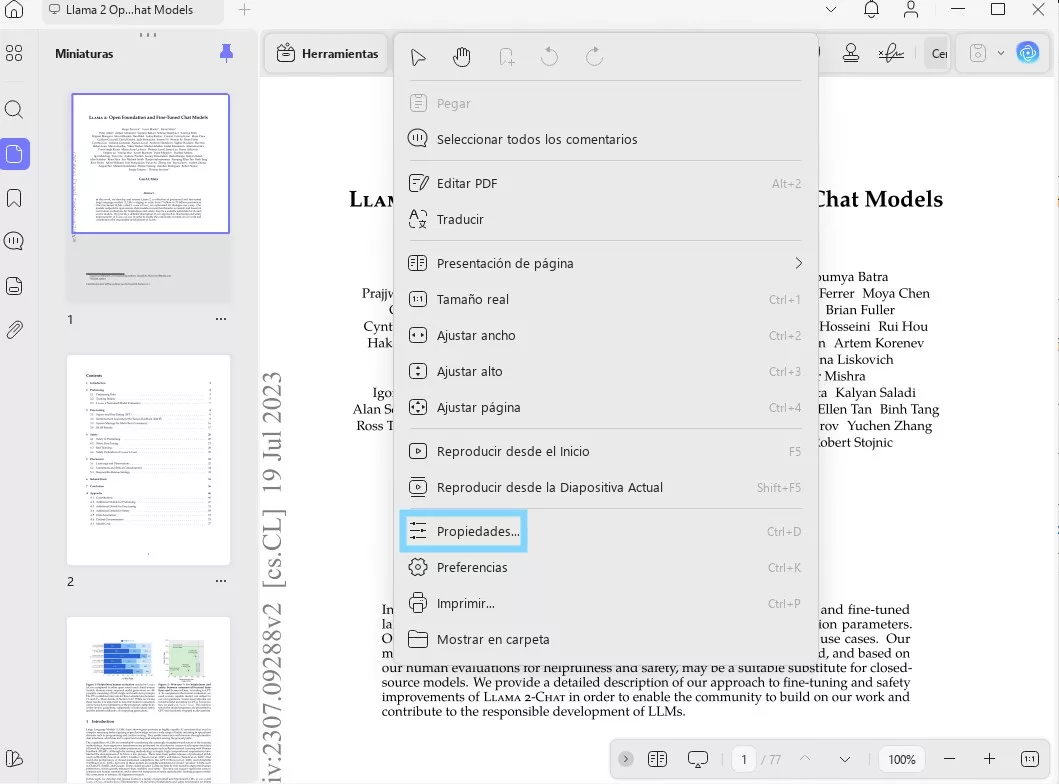The width and height of the screenshot is (1059, 784).
Task: Open the 100% zoom level dropdown
Action: point(901,759)
